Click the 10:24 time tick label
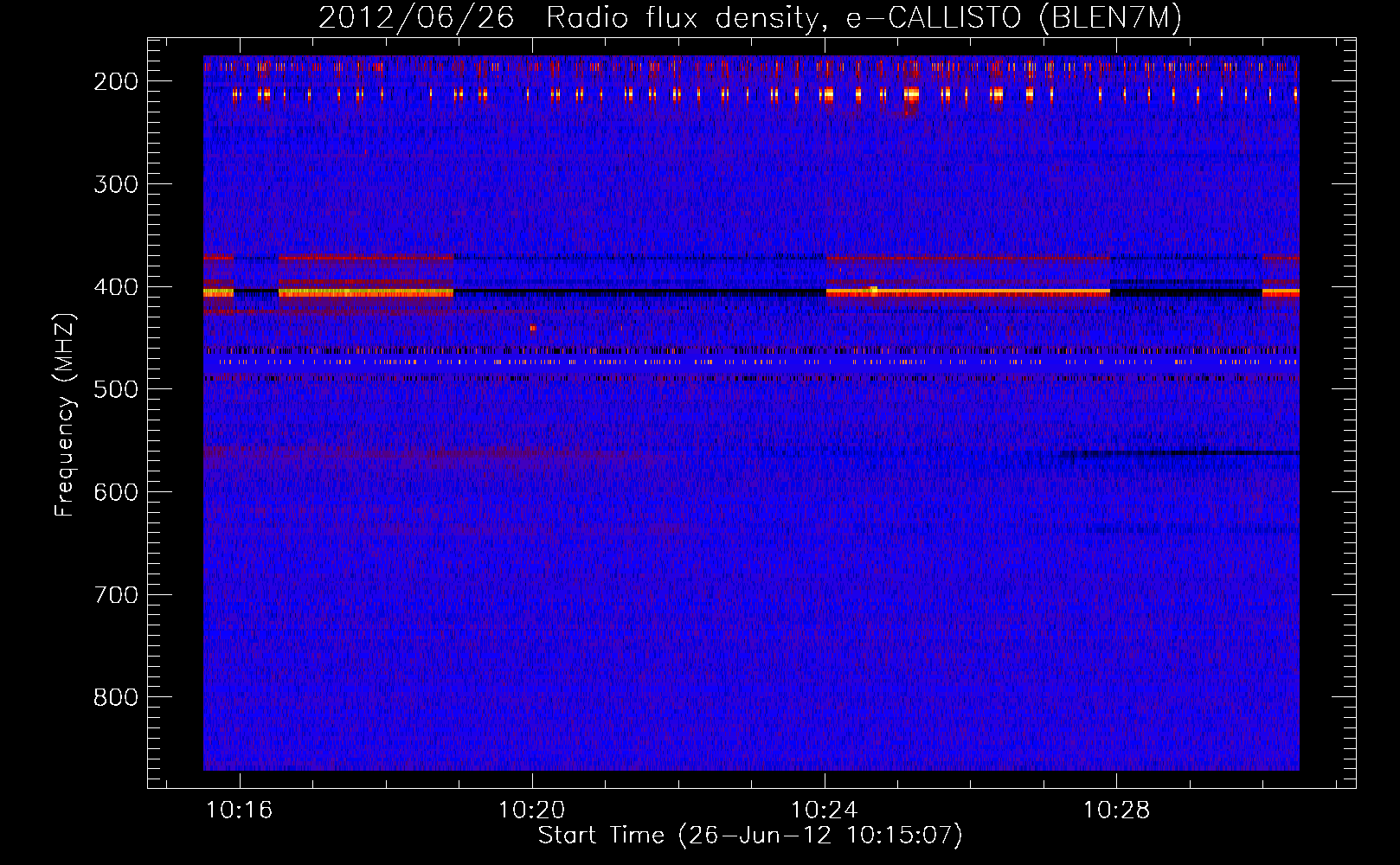This screenshot has height=865, width=1400. pos(825,810)
